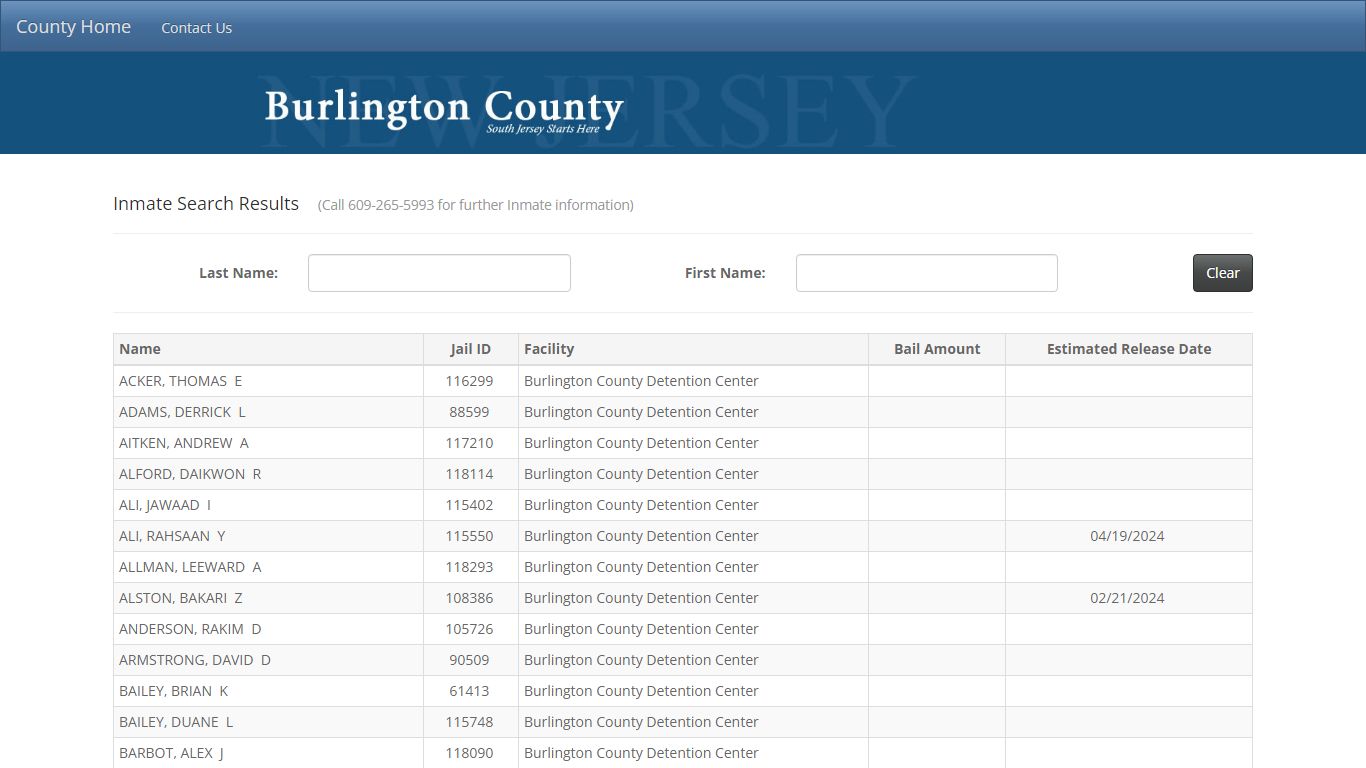Click the Facility column header
The width and height of the screenshot is (1366, 768).
point(548,348)
